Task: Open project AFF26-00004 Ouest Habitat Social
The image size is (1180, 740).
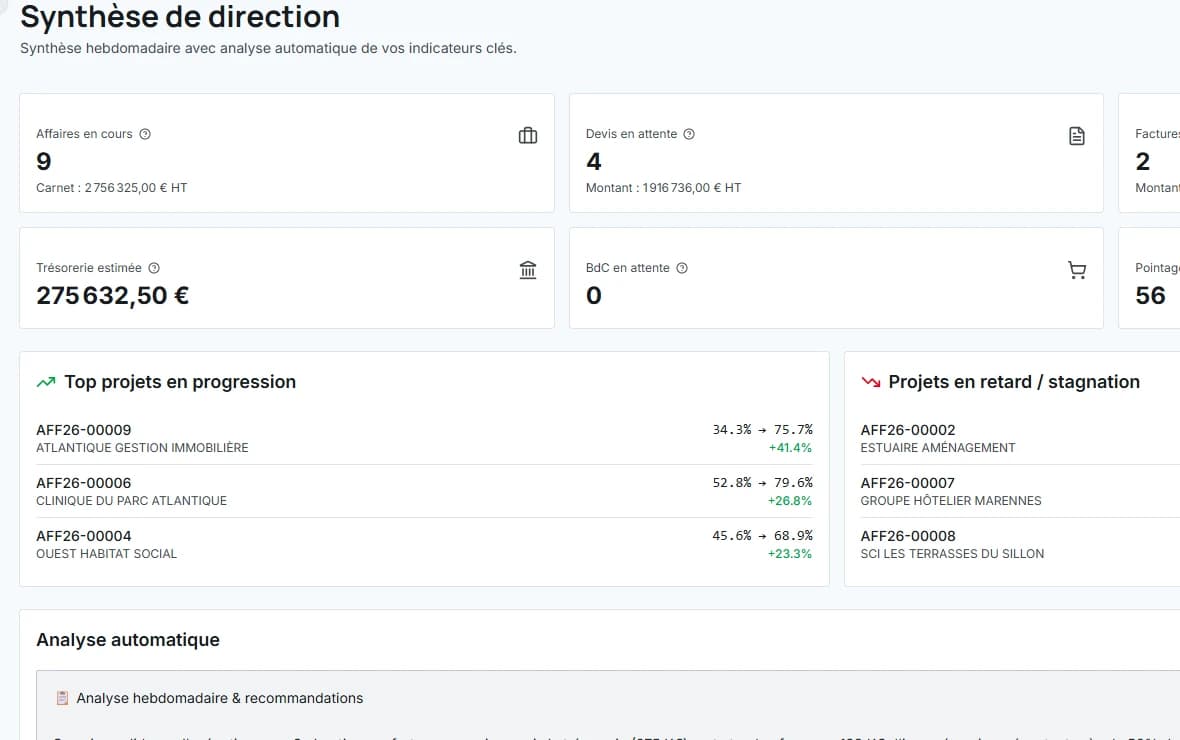Action: click(x=424, y=544)
